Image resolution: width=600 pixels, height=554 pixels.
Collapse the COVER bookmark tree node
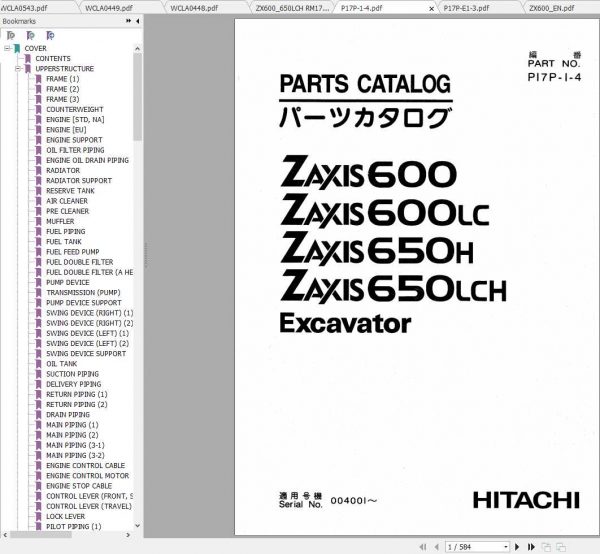(x=7, y=48)
